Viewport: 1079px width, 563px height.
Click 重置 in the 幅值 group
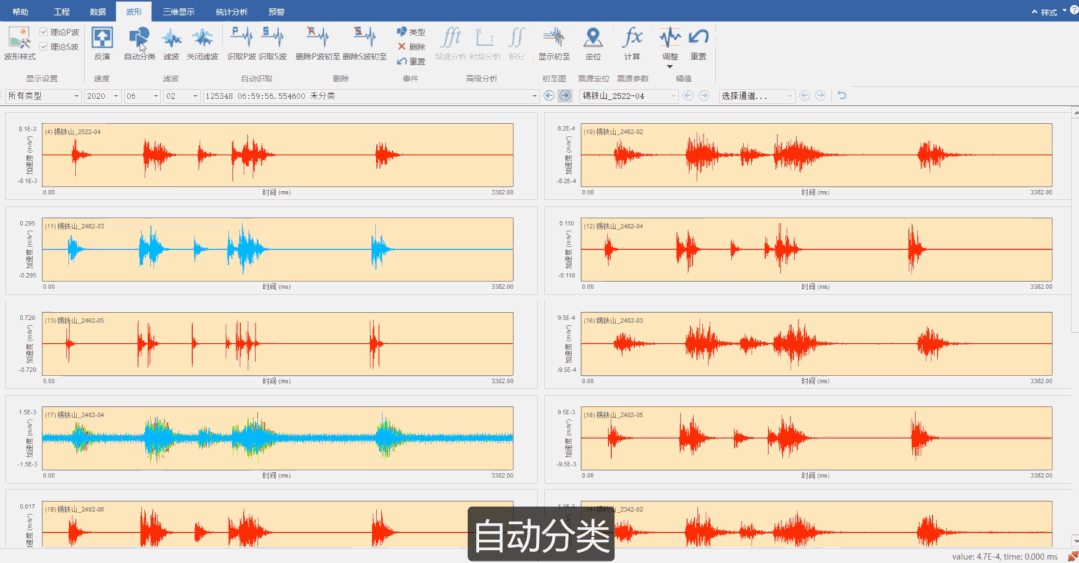698,43
